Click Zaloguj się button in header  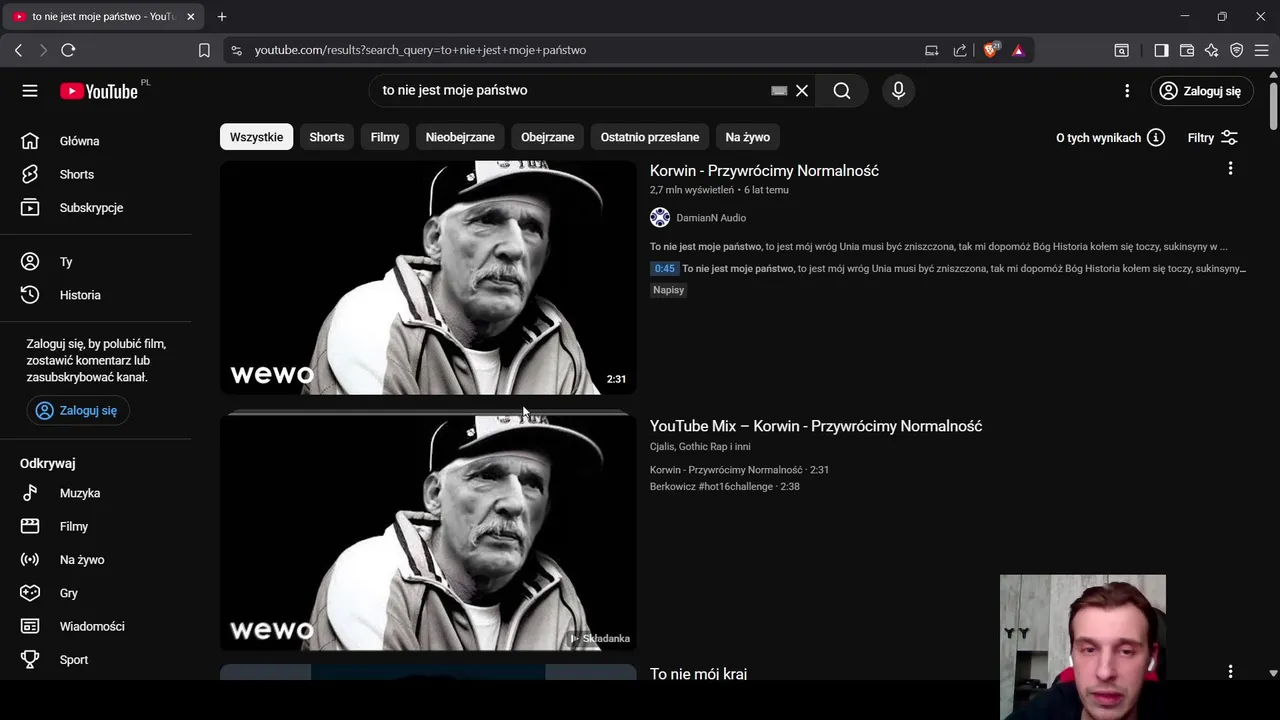(x=1201, y=91)
